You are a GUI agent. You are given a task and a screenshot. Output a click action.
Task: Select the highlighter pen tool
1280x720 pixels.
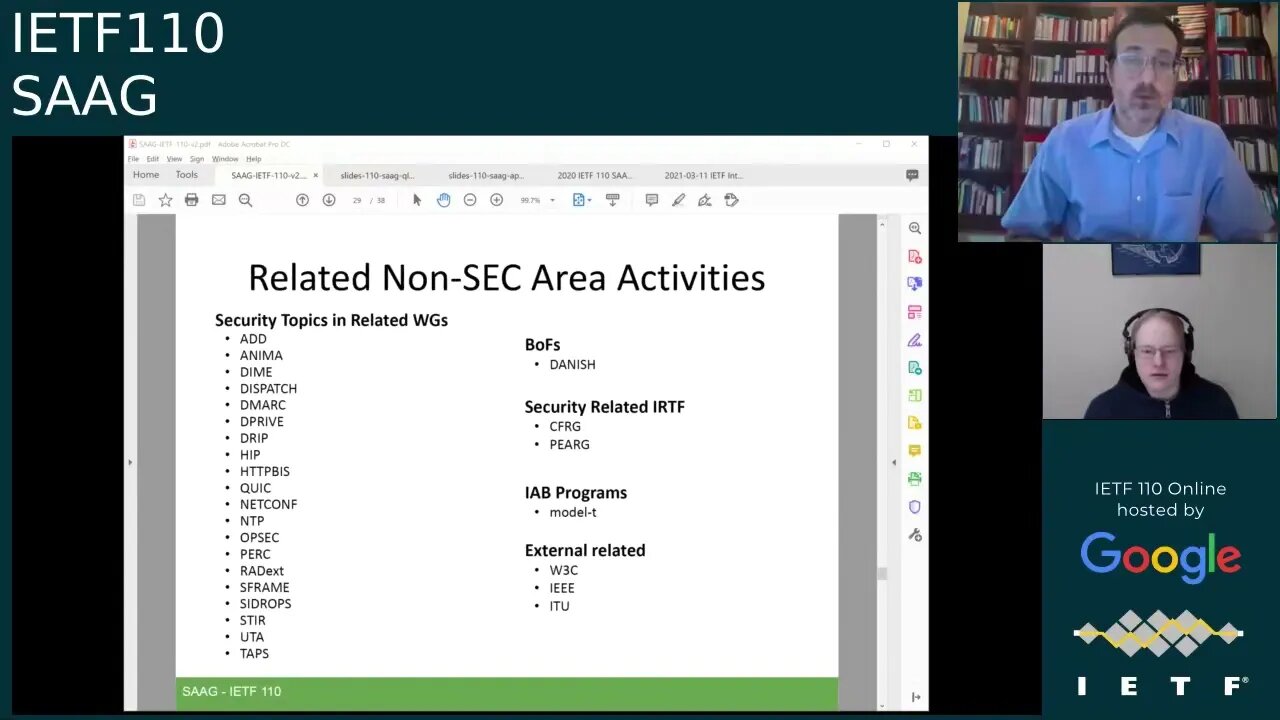click(x=678, y=200)
